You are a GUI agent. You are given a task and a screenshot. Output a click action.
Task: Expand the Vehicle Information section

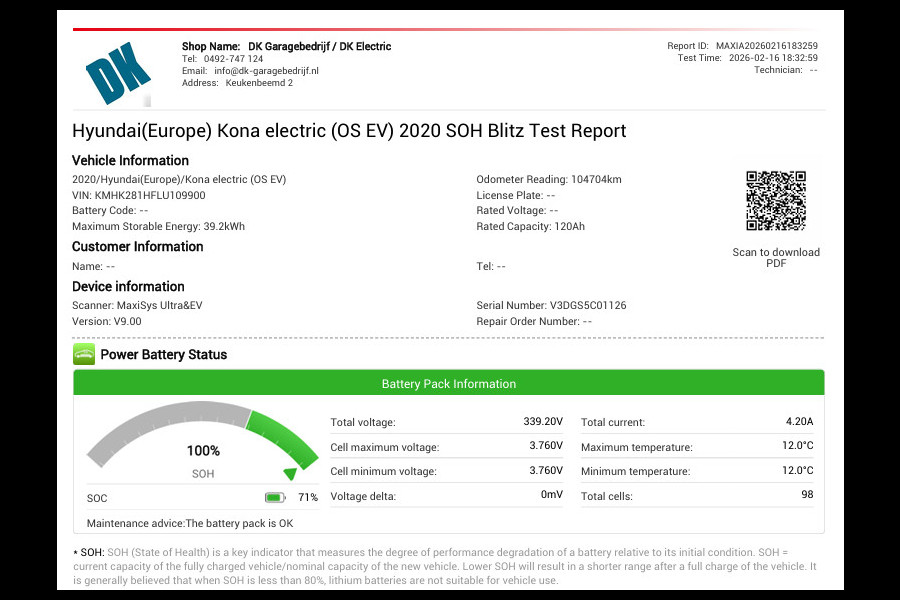coord(130,160)
